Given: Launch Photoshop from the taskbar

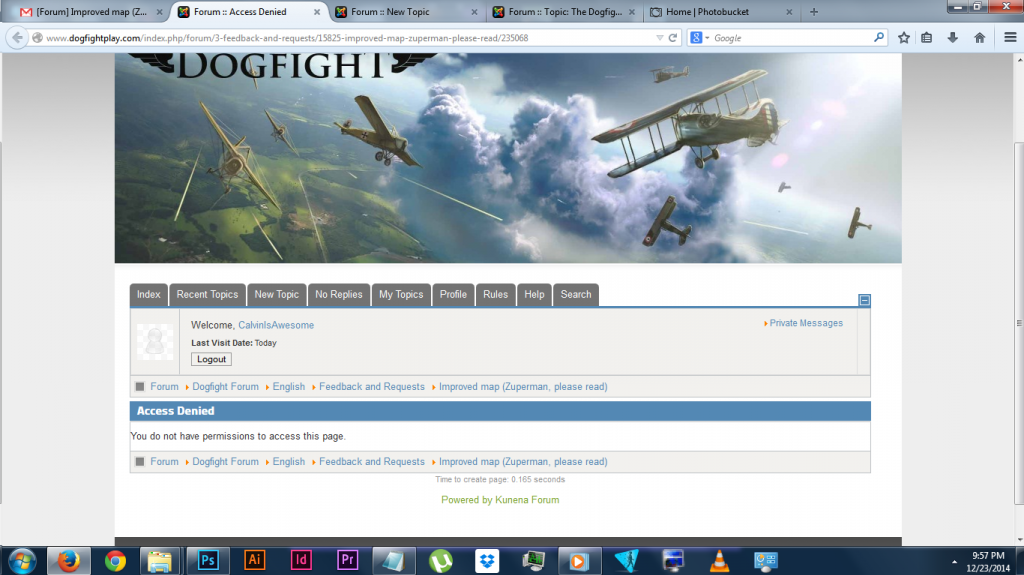Looking at the screenshot, I should [208, 560].
